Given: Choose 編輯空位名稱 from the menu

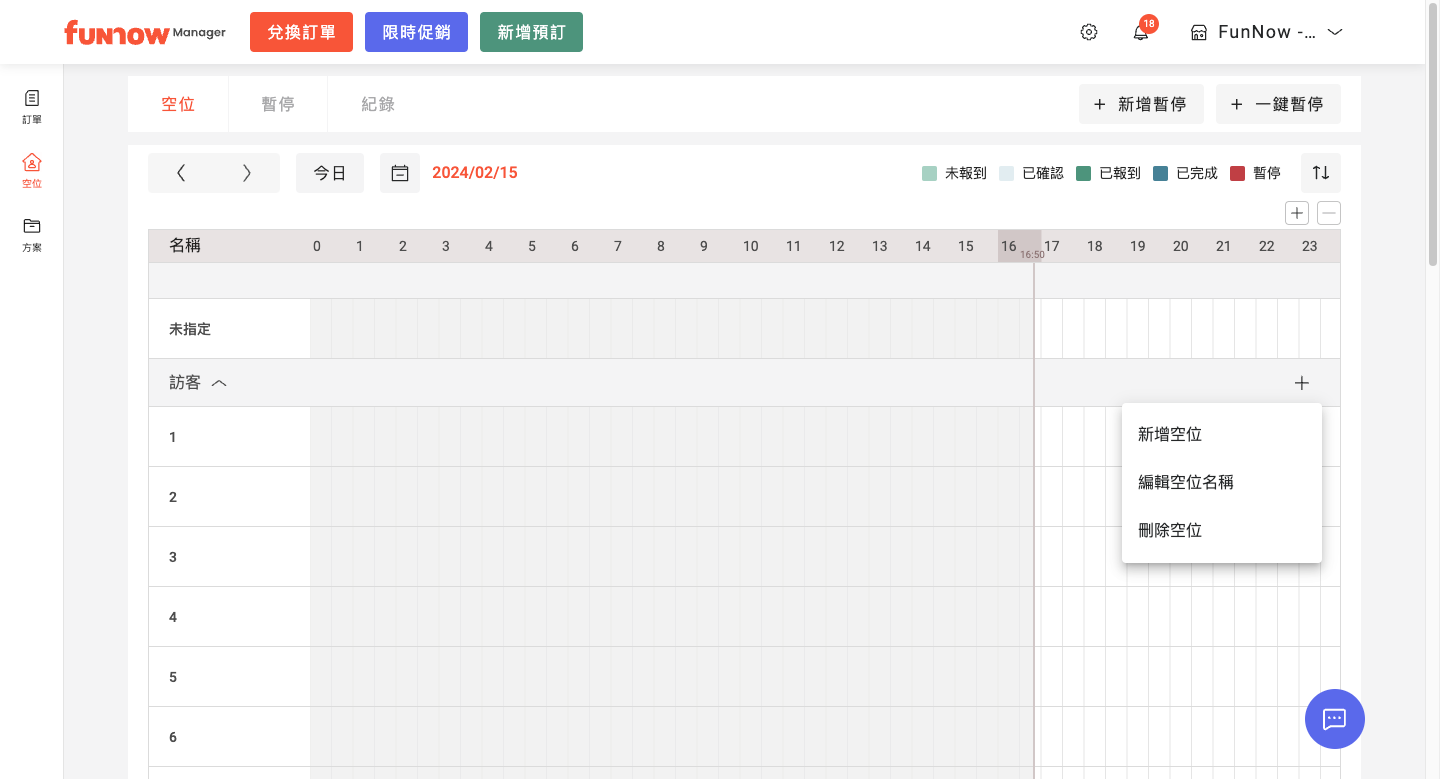Looking at the screenshot, I should tap(1222, 483).
